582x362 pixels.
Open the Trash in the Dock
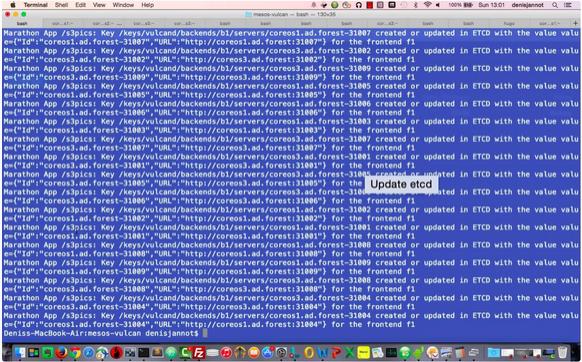(562, 352)
